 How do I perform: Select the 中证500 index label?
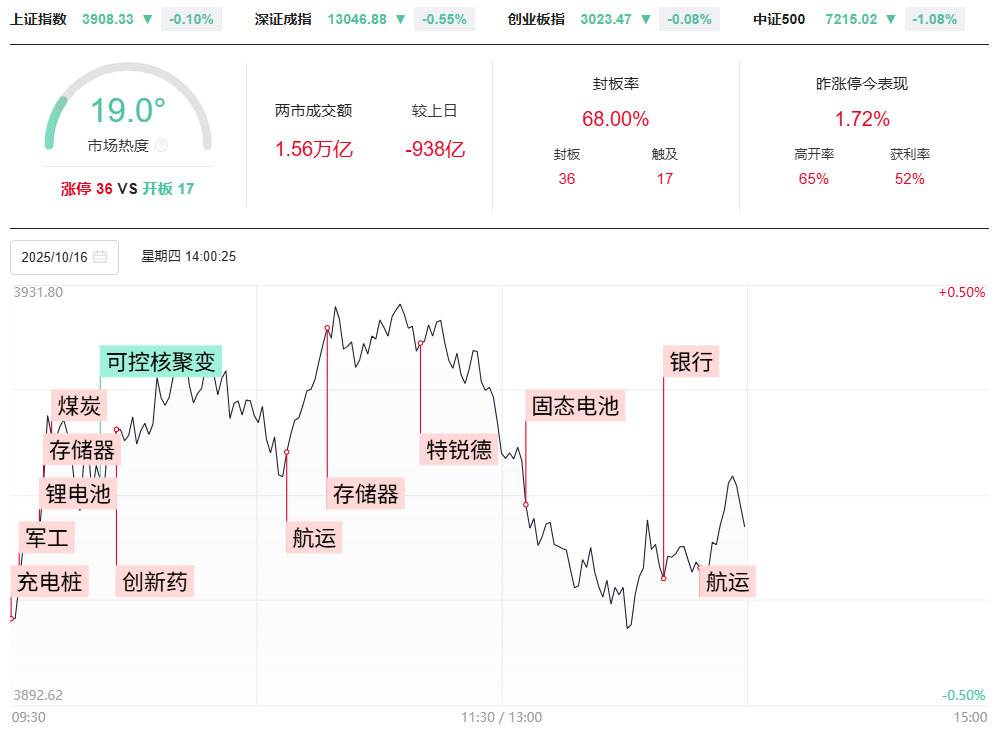[x=779, y=19]
